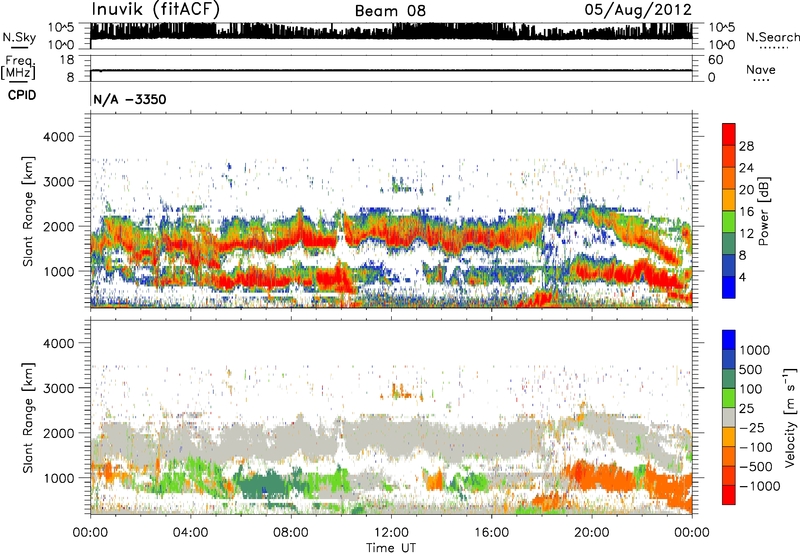
Task: Click the red segment of Power colorbar
Action: point(729,134)
